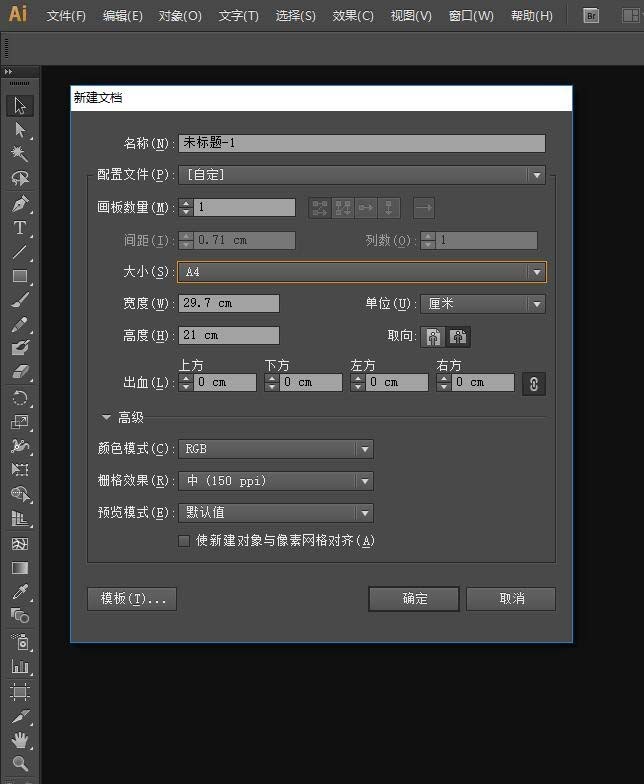This screenshot has height=784, width=644.
Task: Activate the Zoom tool
Action: 20,764
